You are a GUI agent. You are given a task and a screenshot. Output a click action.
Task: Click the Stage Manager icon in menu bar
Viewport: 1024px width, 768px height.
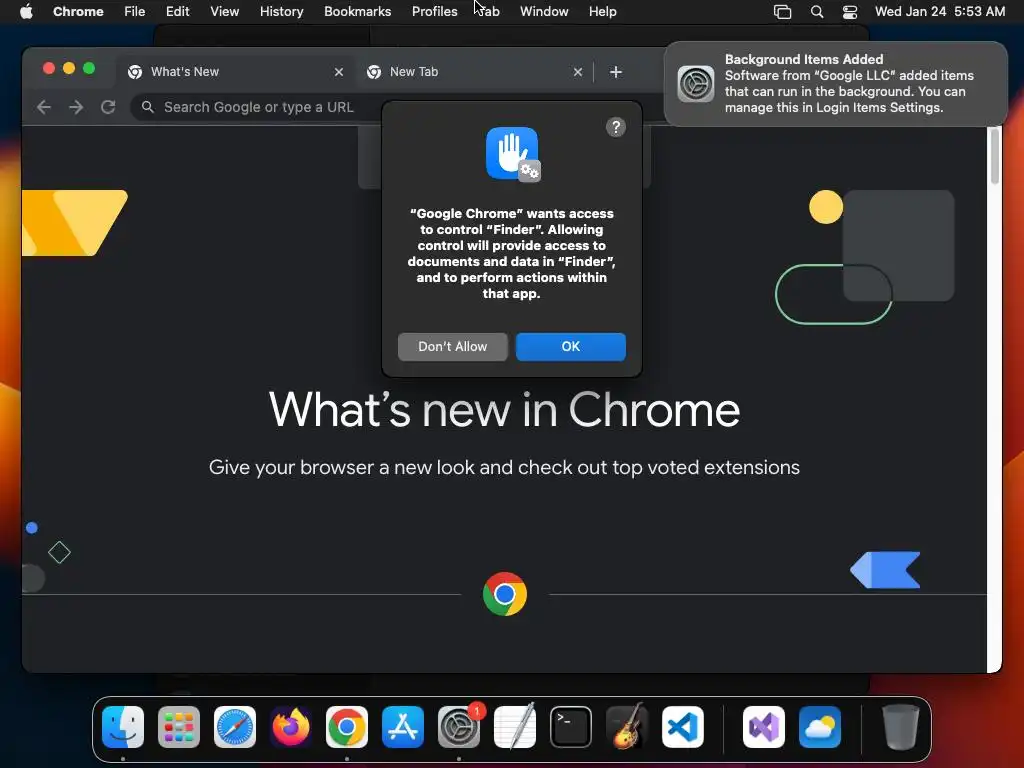click(x=782, y=12)
